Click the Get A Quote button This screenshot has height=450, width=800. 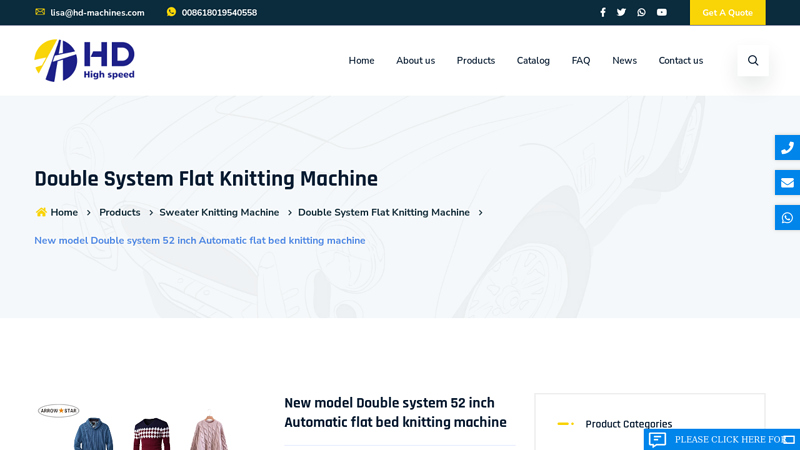(728, 12)
